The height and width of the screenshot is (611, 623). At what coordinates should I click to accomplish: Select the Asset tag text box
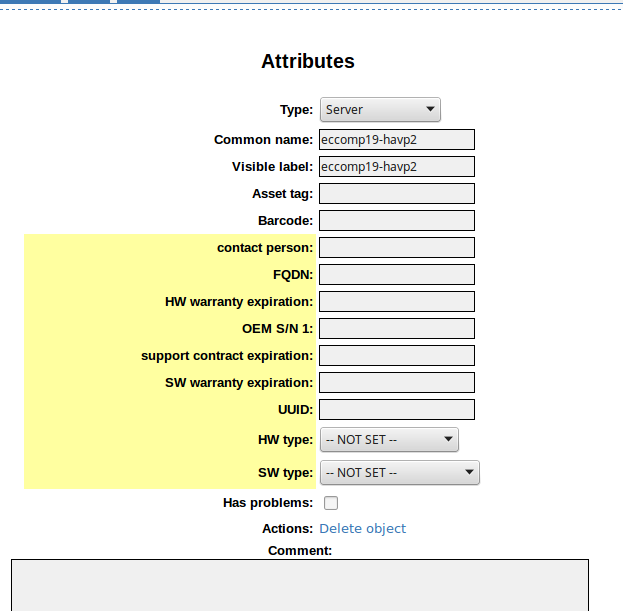(x=396, y=194)
